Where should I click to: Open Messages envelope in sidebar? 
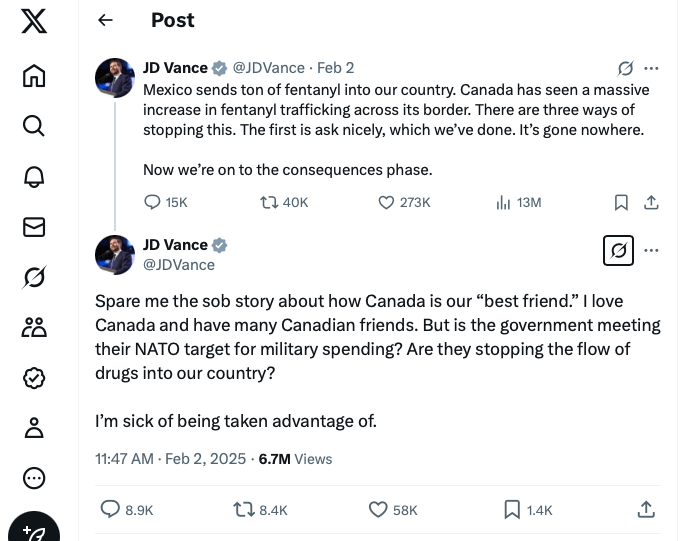pyautogui.click(x=34, y=227)
